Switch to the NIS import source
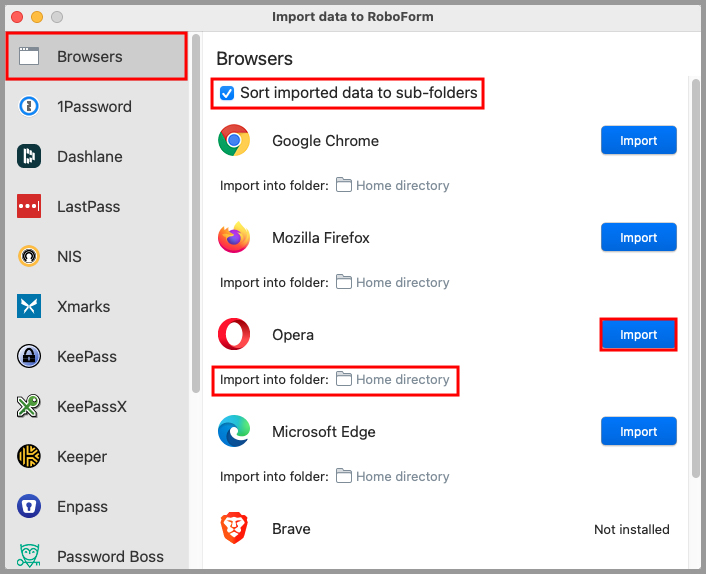 click(x=96, y=257)
